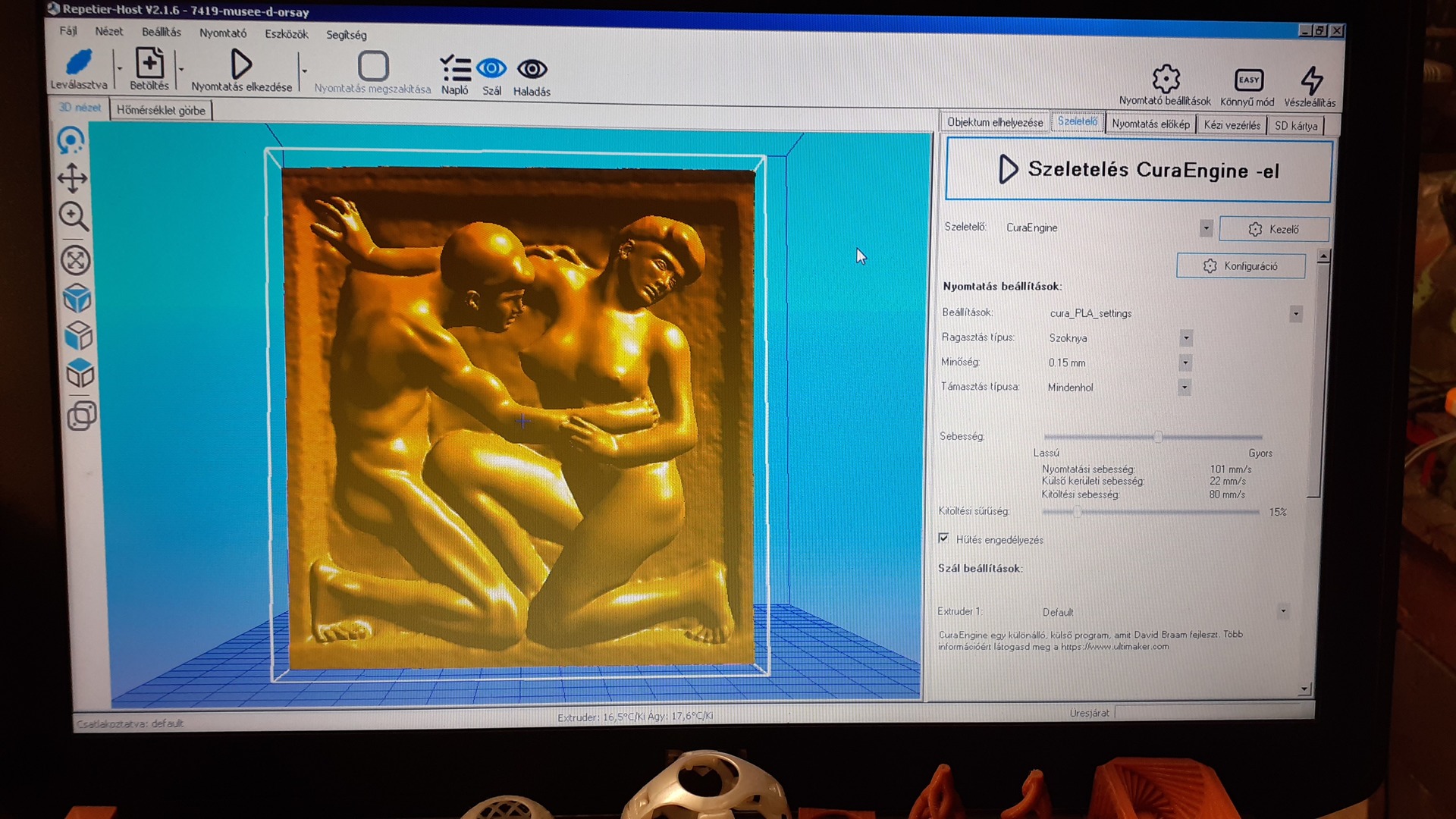Open the SD kártya tab
The height and width of the screenshot is (819, 1456).
click(1296, 126)
